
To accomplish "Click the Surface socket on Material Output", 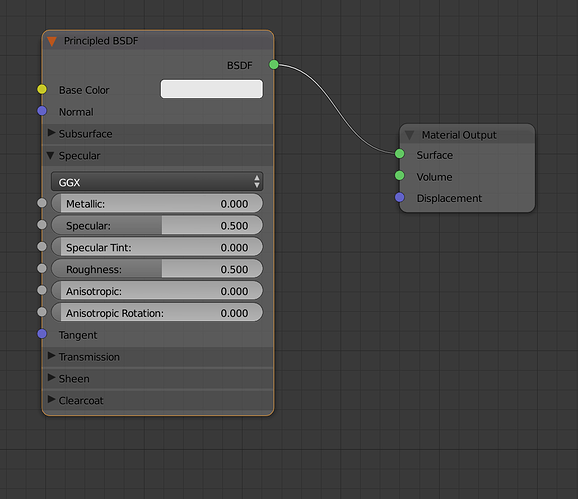I will point(400,154).
